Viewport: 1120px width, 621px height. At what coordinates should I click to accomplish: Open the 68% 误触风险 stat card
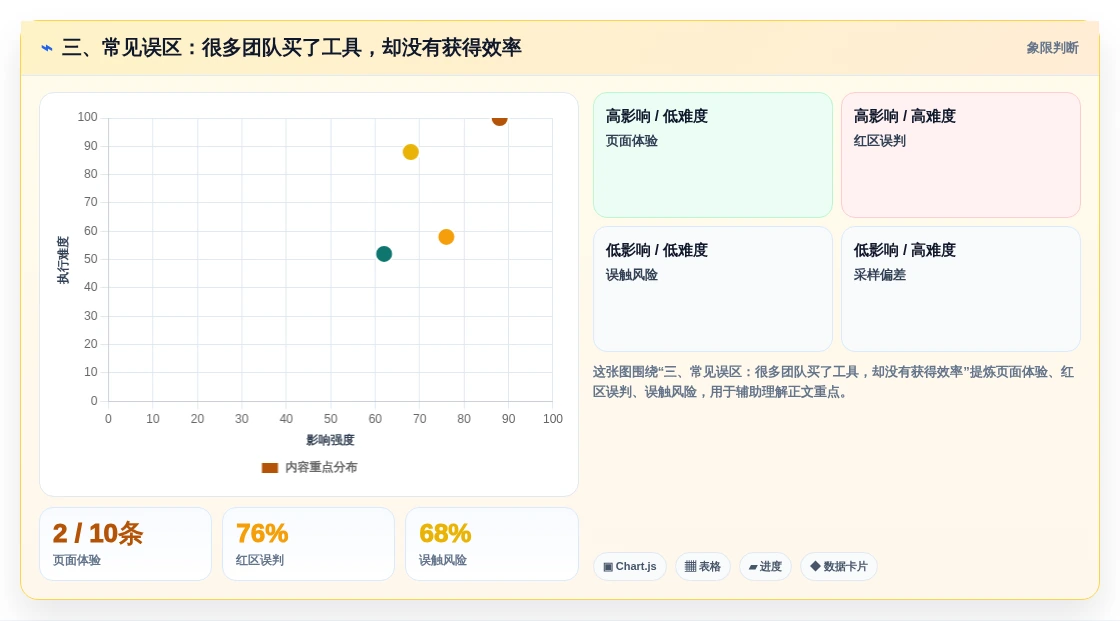point(491,544)
